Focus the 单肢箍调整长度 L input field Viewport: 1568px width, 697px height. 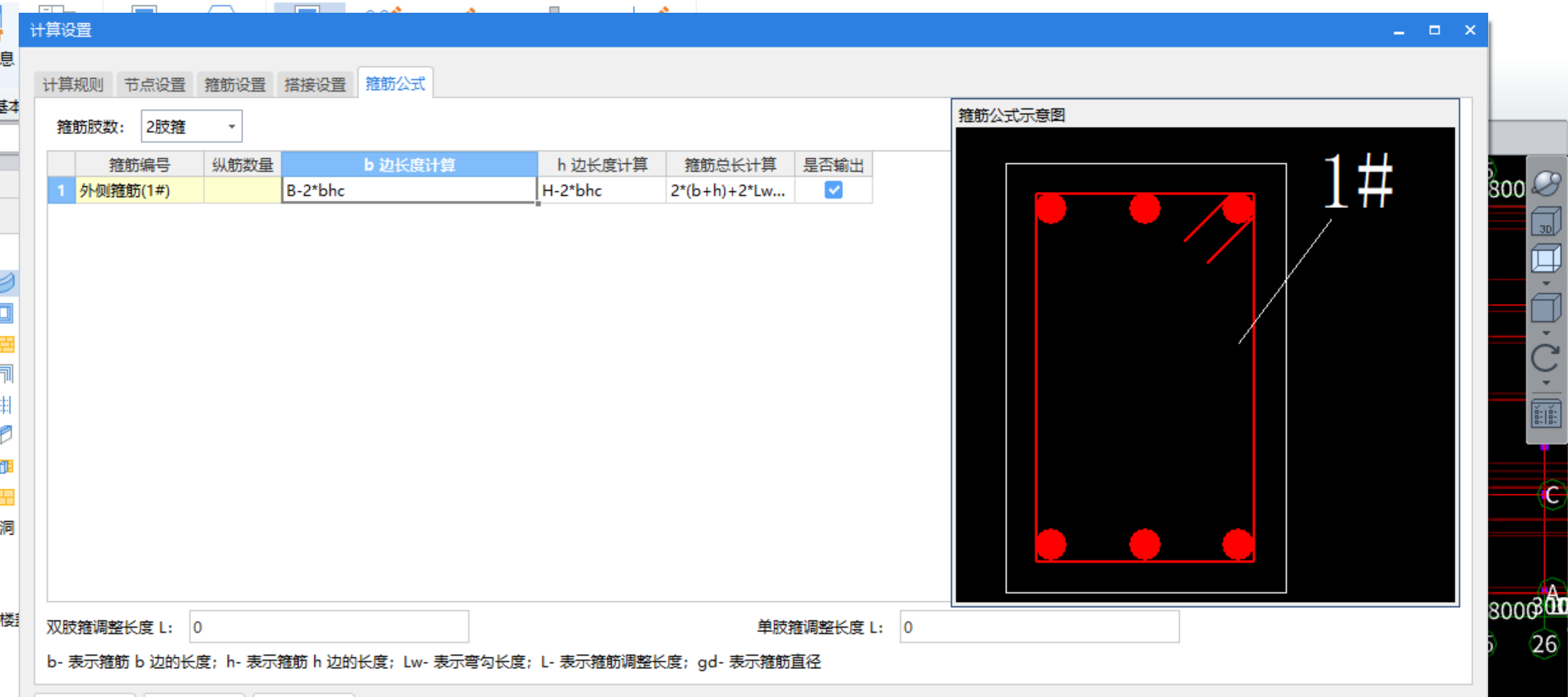tap(1039, 627)
